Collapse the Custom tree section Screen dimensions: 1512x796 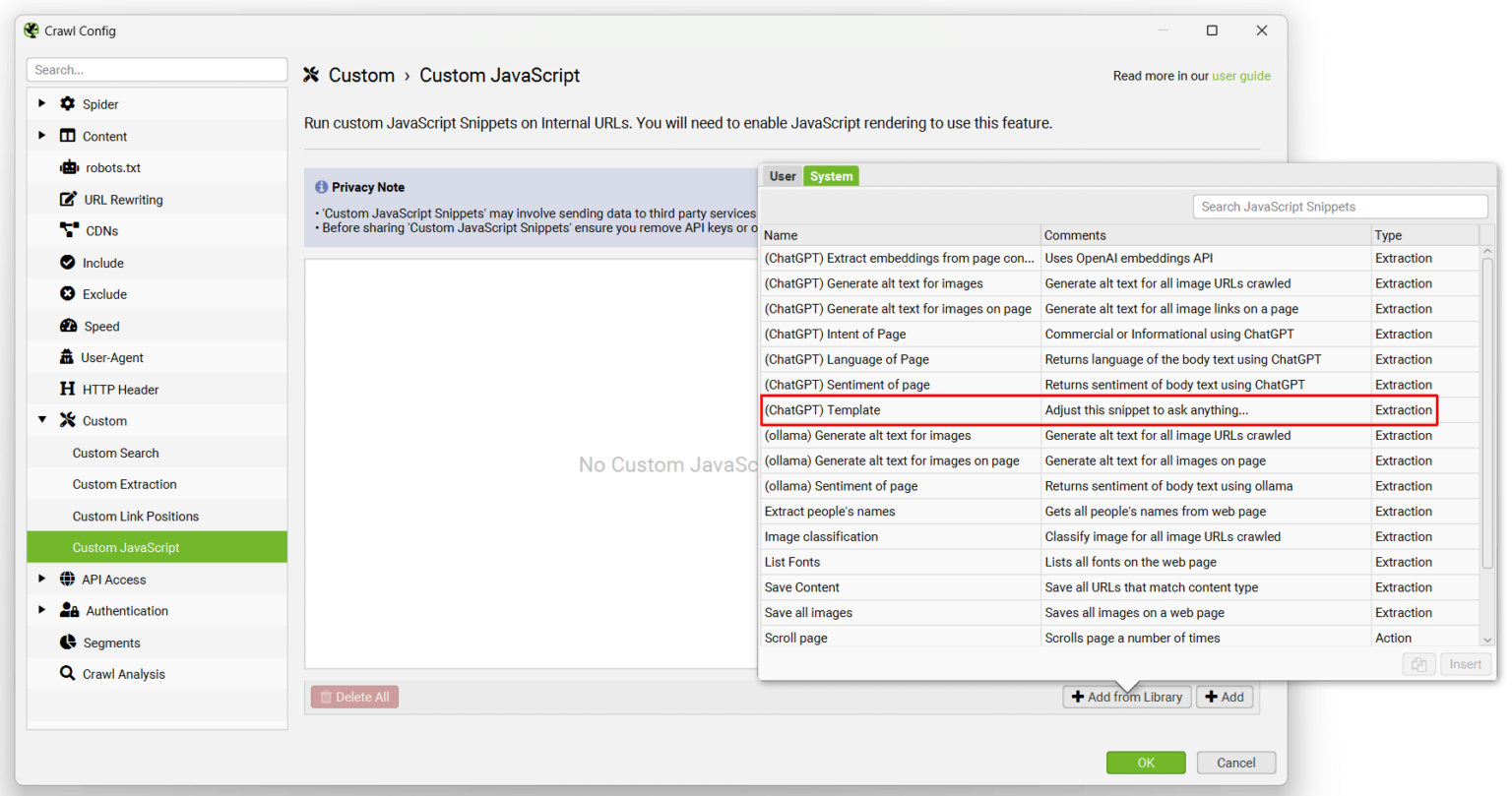coord(41,420)
